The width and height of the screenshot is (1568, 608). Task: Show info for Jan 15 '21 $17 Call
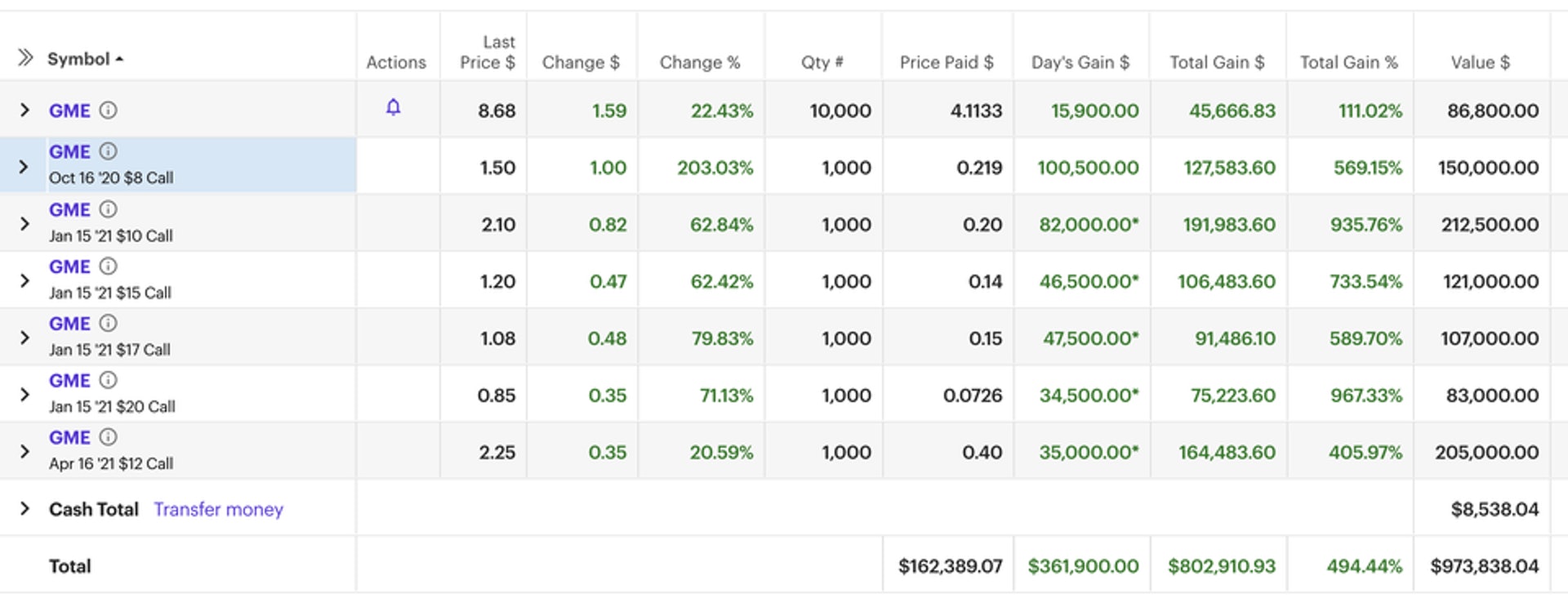[x=108, y=324]
